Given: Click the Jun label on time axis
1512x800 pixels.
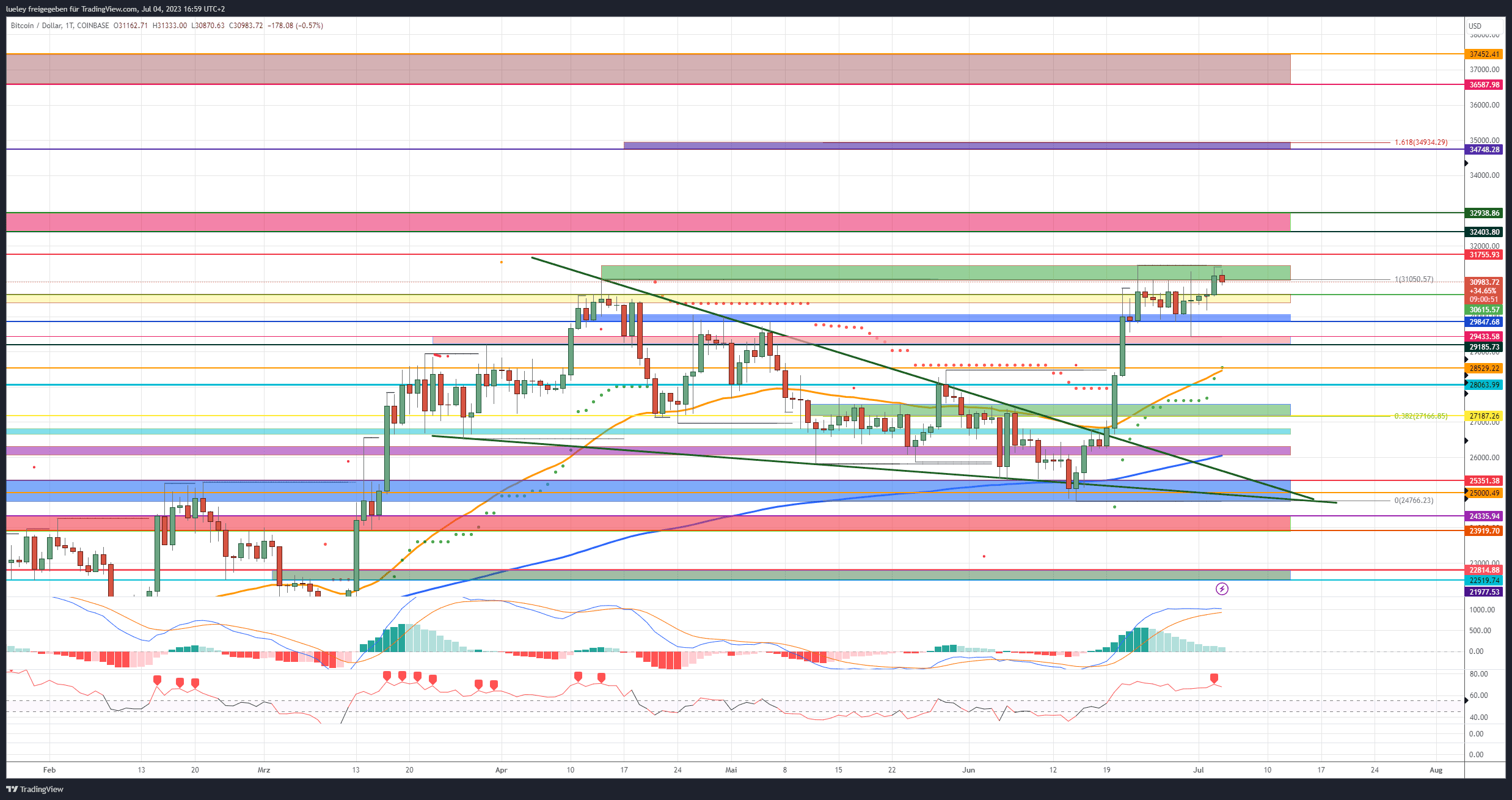Looking at the screenshot, I should coord(969,770).
